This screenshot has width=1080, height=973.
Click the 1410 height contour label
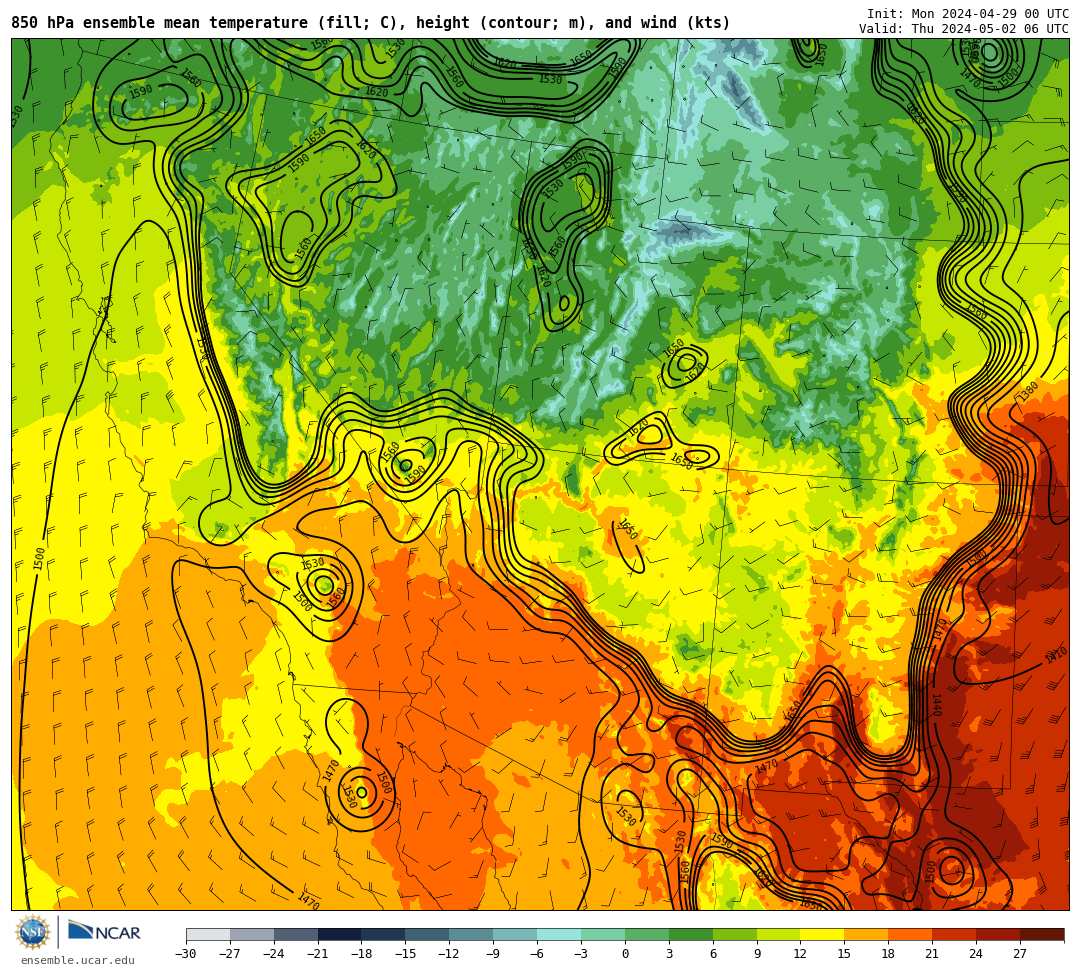[x=1056, y=655]
